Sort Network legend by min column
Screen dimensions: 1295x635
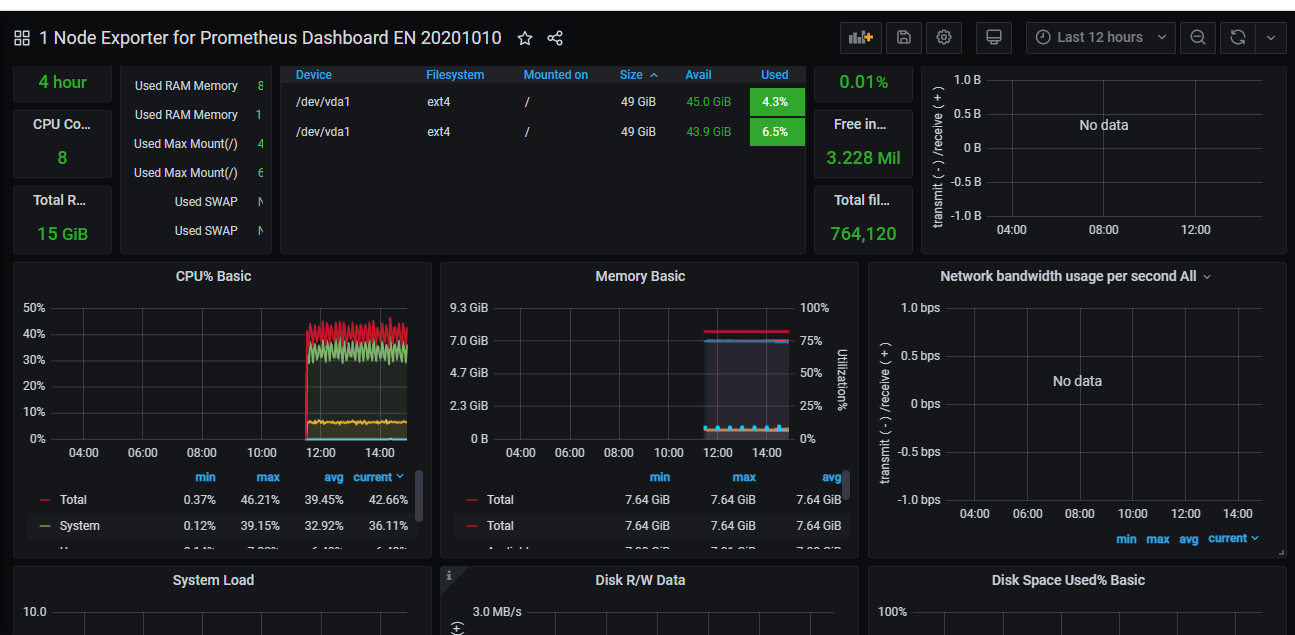point(1126,538)
